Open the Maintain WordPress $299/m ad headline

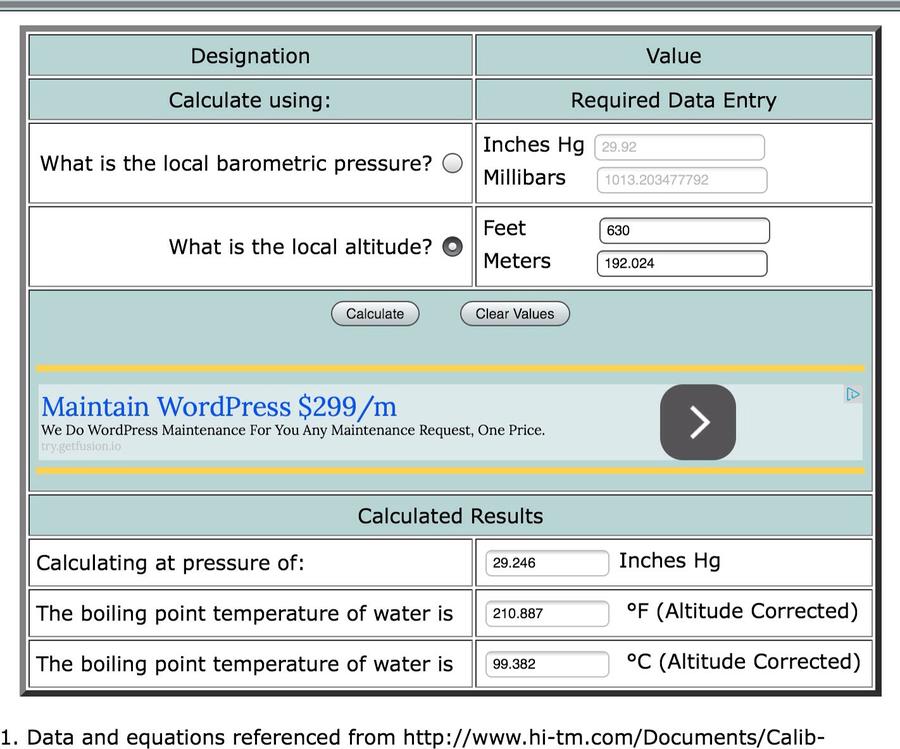(x=219, y=407)
